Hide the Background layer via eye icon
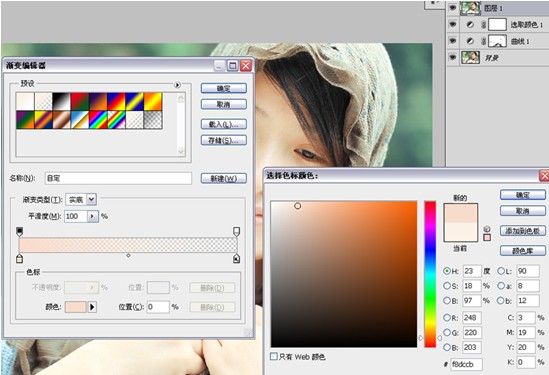 tap(453, 57)
